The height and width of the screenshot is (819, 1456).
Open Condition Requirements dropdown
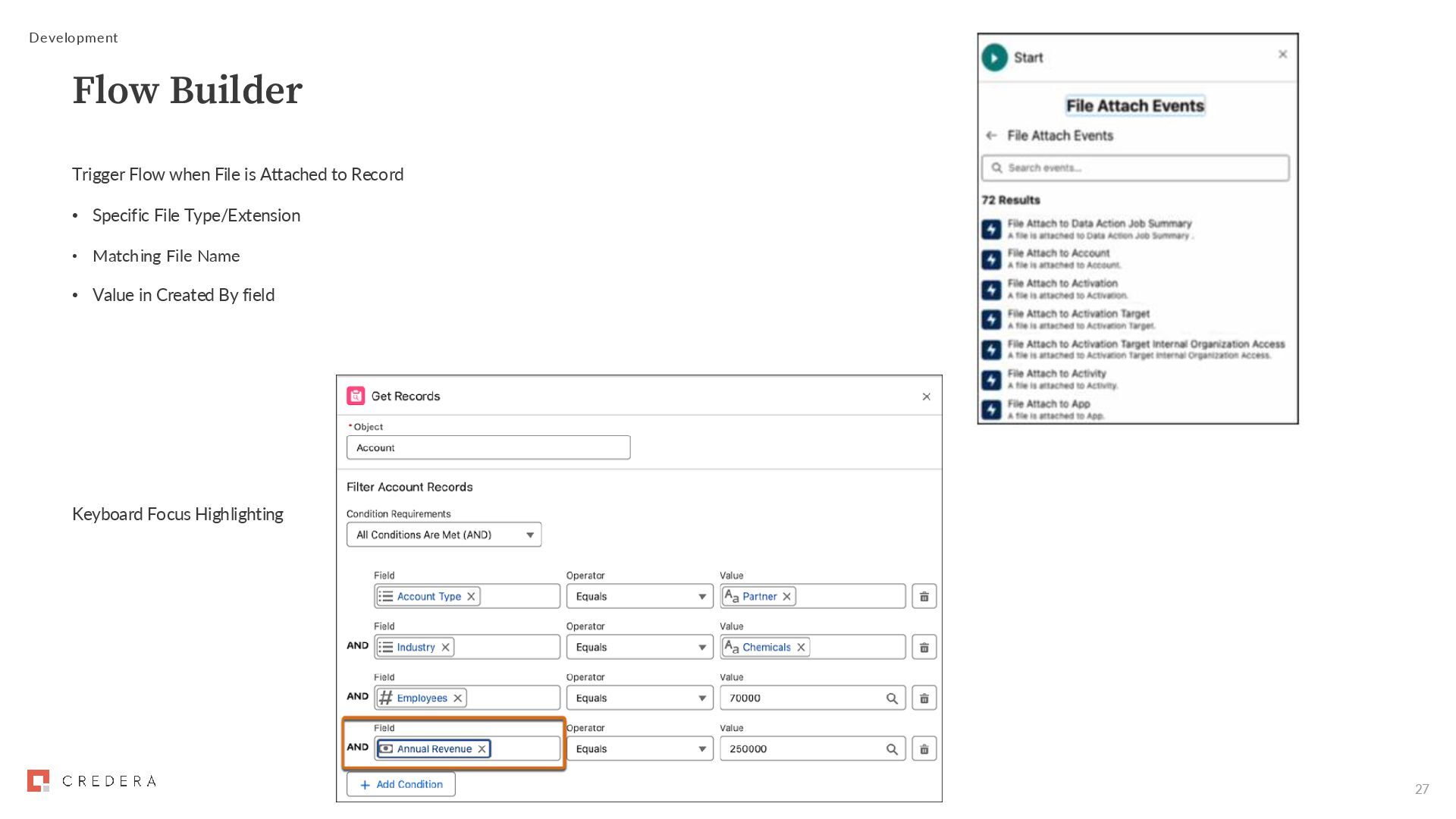(x=444, y=535)
